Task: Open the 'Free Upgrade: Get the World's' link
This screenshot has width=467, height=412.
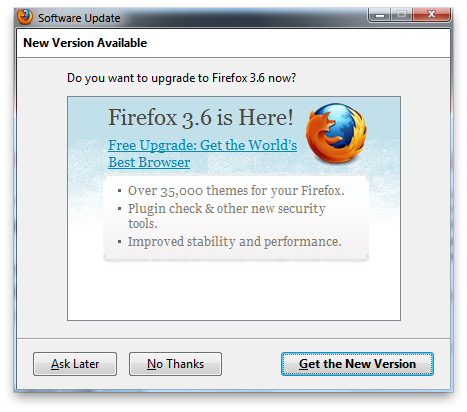Action: pos(203,145)
